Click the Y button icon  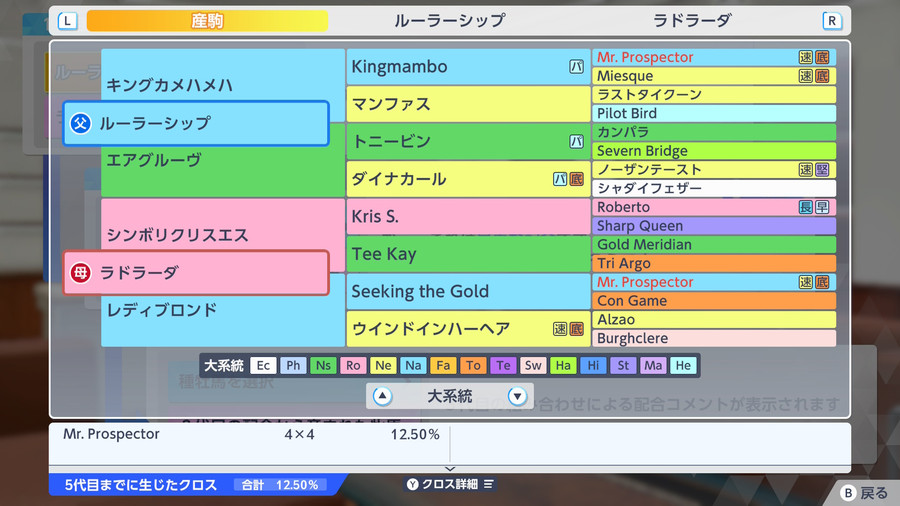tap(412, 484)
